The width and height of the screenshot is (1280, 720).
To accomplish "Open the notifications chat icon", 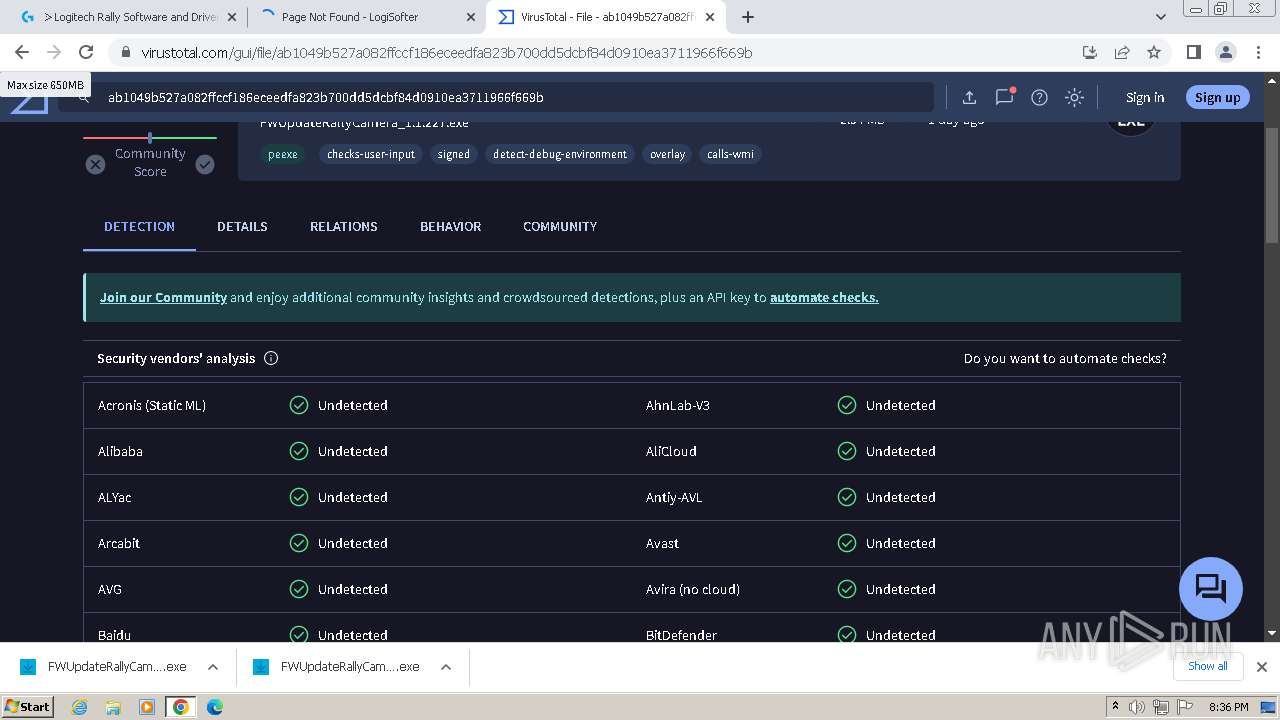I will [1004, 97].
